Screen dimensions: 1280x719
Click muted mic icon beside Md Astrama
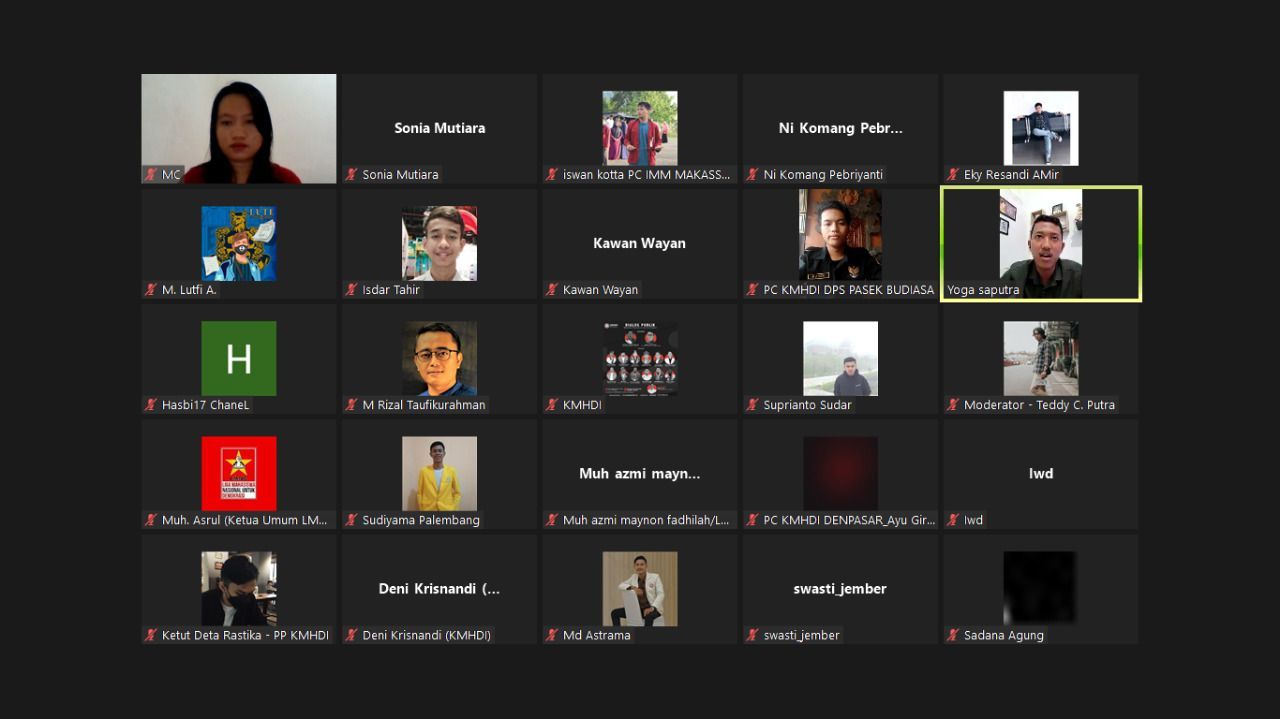(552, 635)
